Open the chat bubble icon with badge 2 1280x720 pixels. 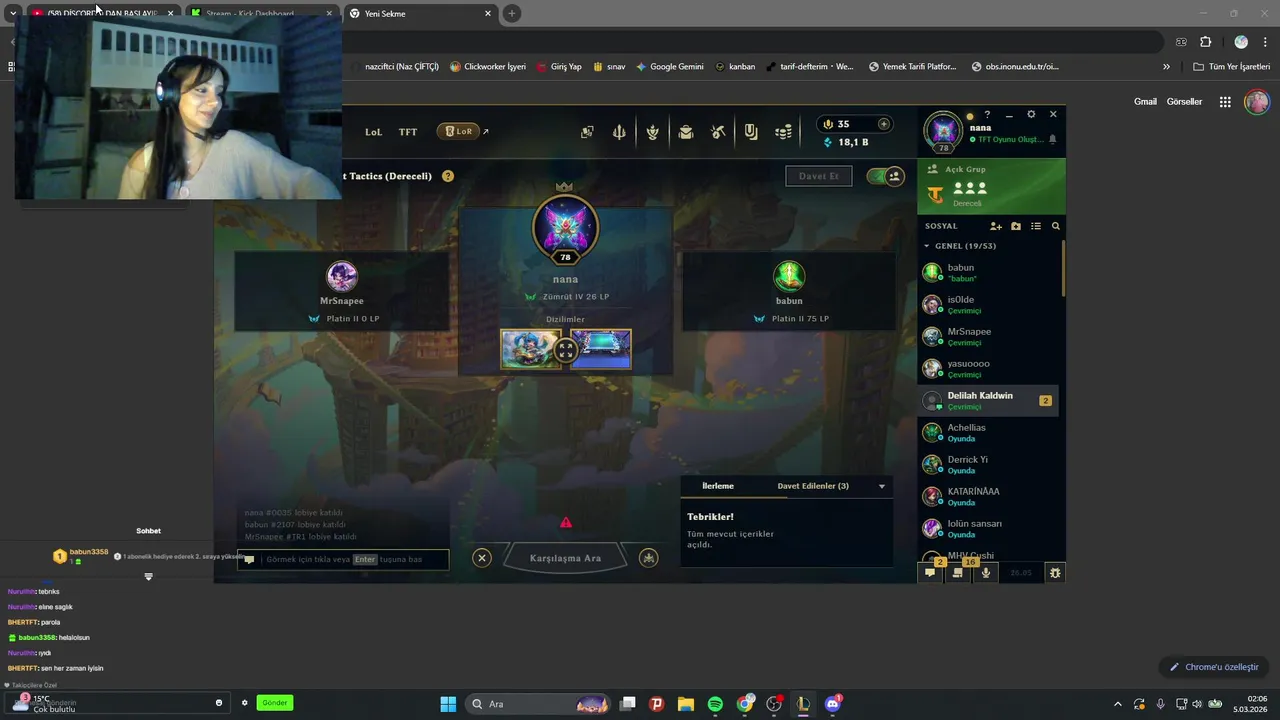point(931,572)
